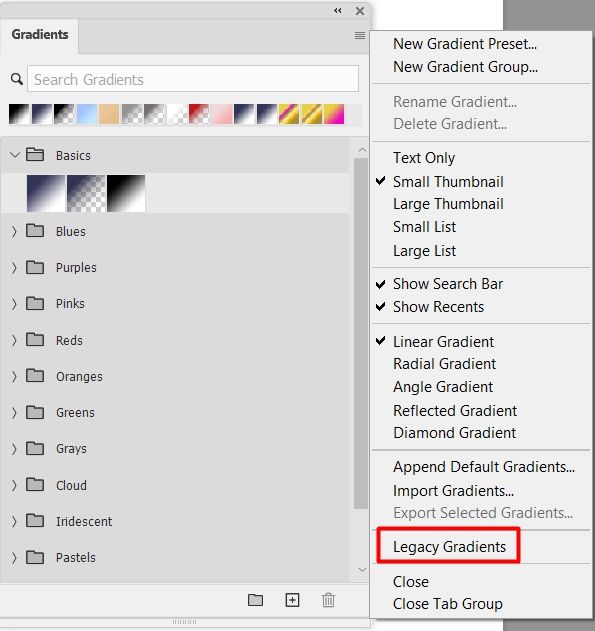Viewport: 595px width, 631px height.
Task: Expand the Purples gradient group
Action: pos(14,268)
